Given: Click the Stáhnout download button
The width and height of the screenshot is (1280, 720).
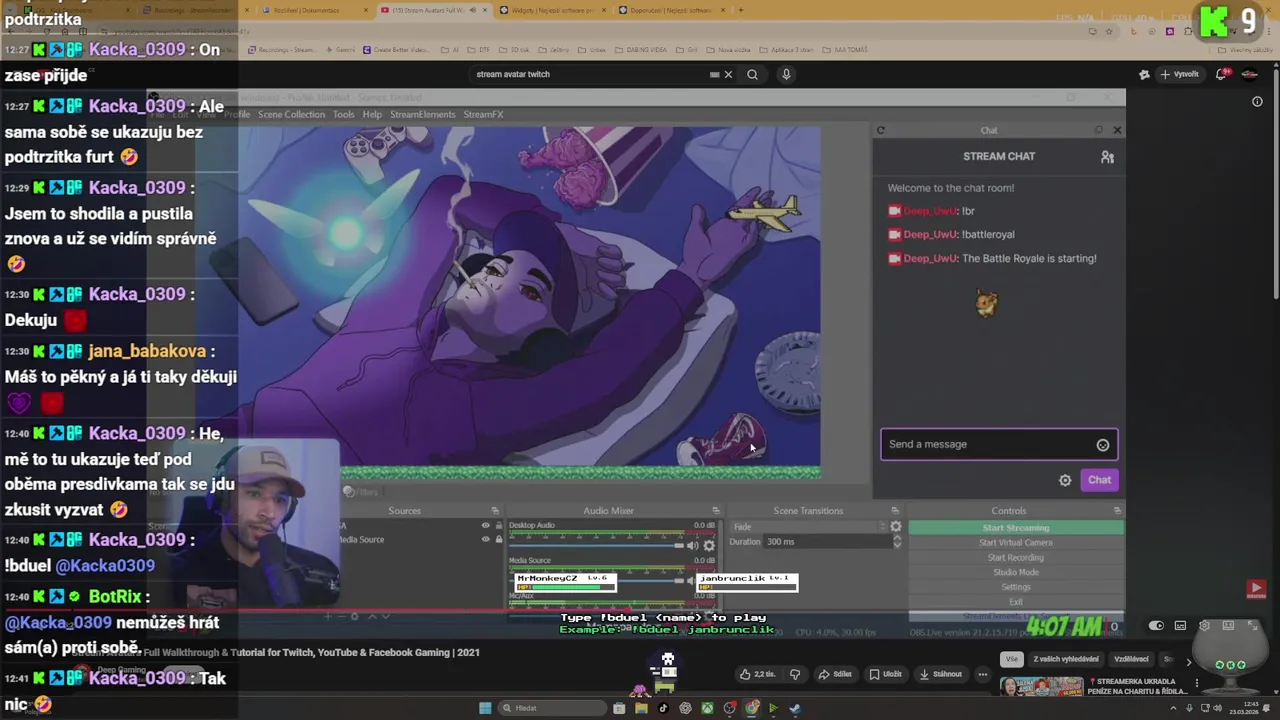Looking at the screenshot, I should (941, 674).
